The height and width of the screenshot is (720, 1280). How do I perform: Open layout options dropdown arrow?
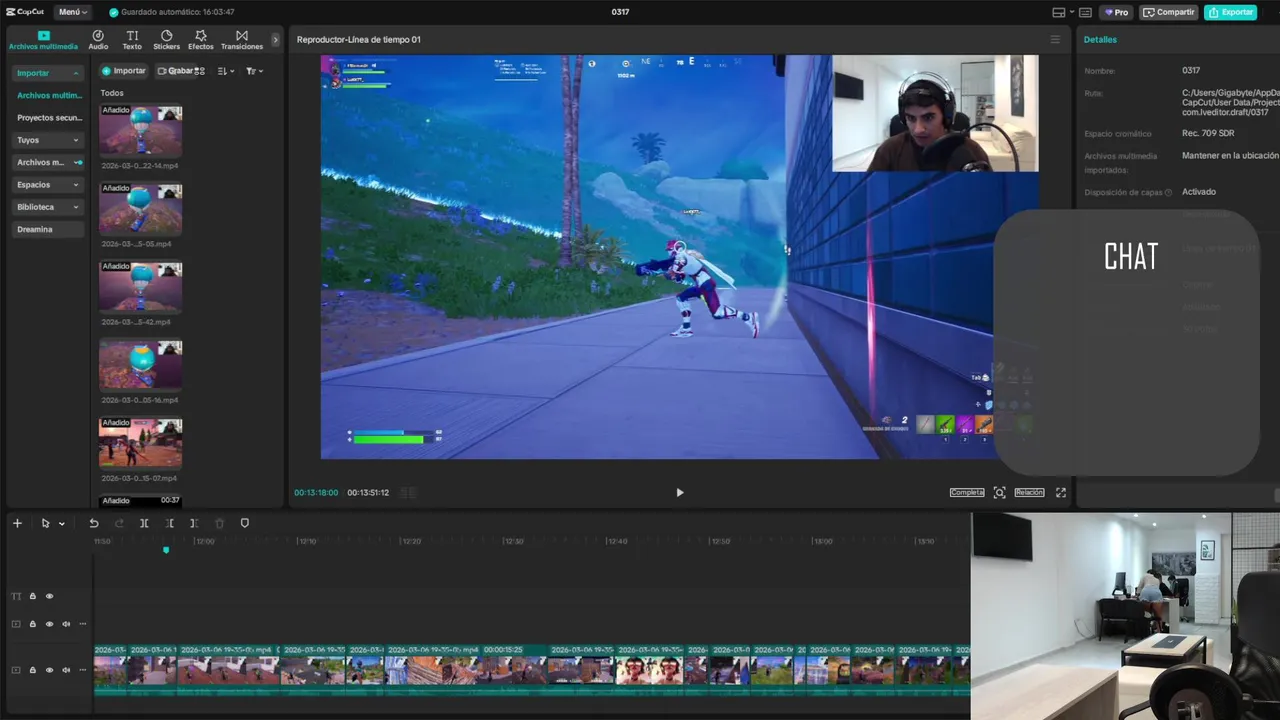point(1071,12)
